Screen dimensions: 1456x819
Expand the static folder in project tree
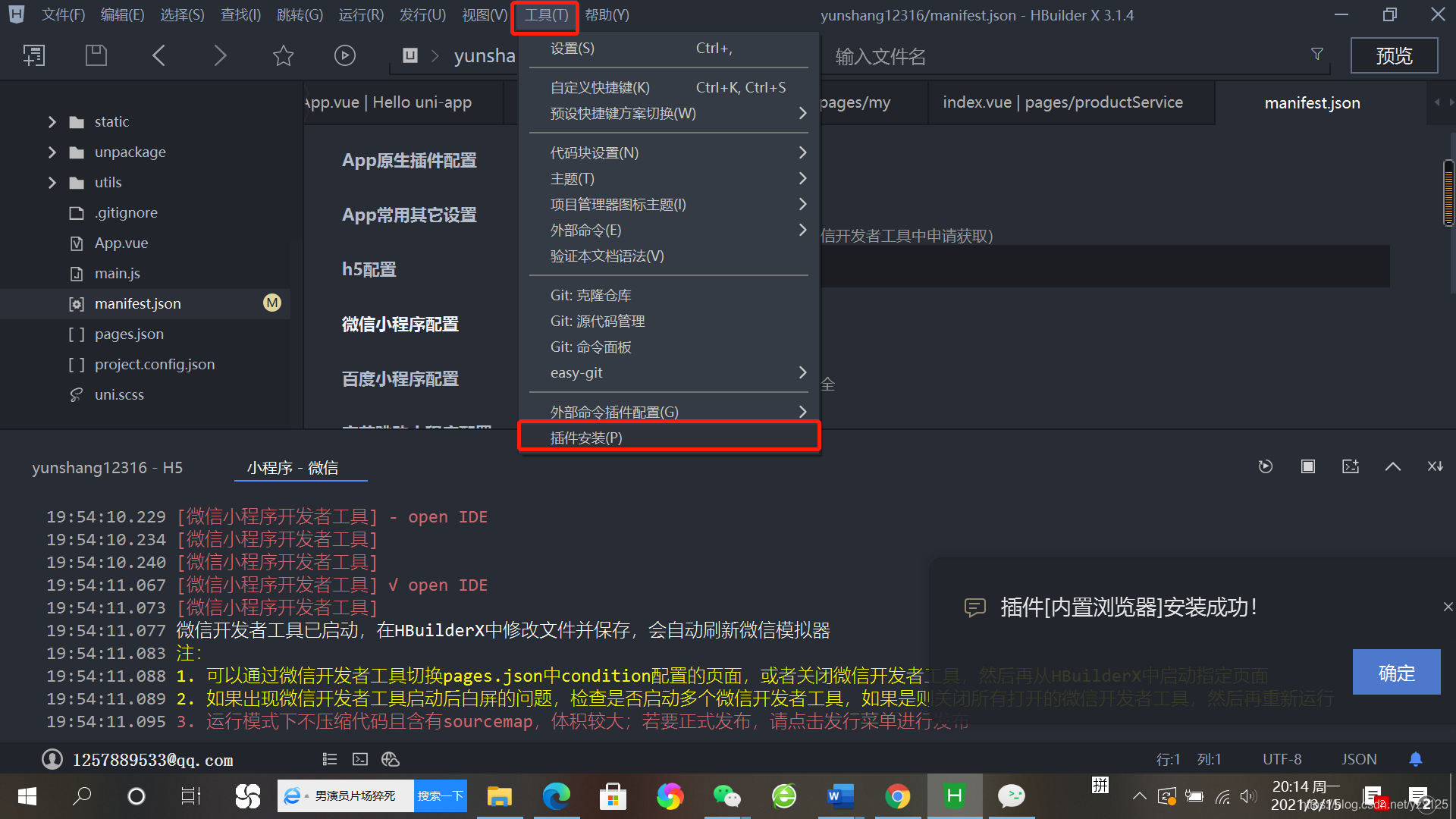coord(52,121)
